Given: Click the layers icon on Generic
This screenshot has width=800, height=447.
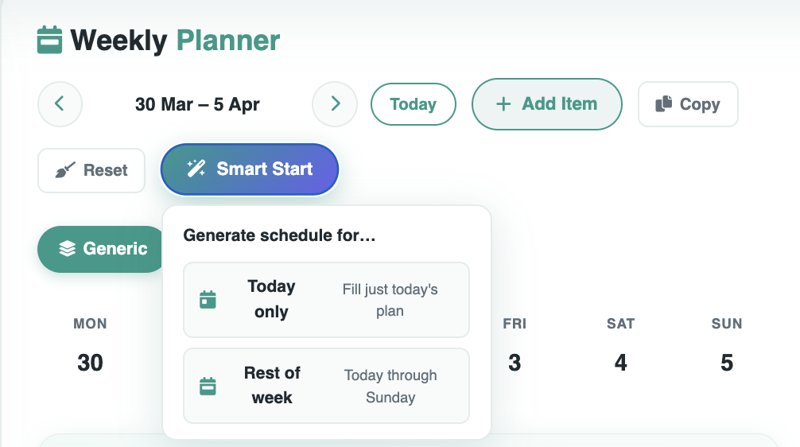Looking at the screenshot, I should click(67, 249).
